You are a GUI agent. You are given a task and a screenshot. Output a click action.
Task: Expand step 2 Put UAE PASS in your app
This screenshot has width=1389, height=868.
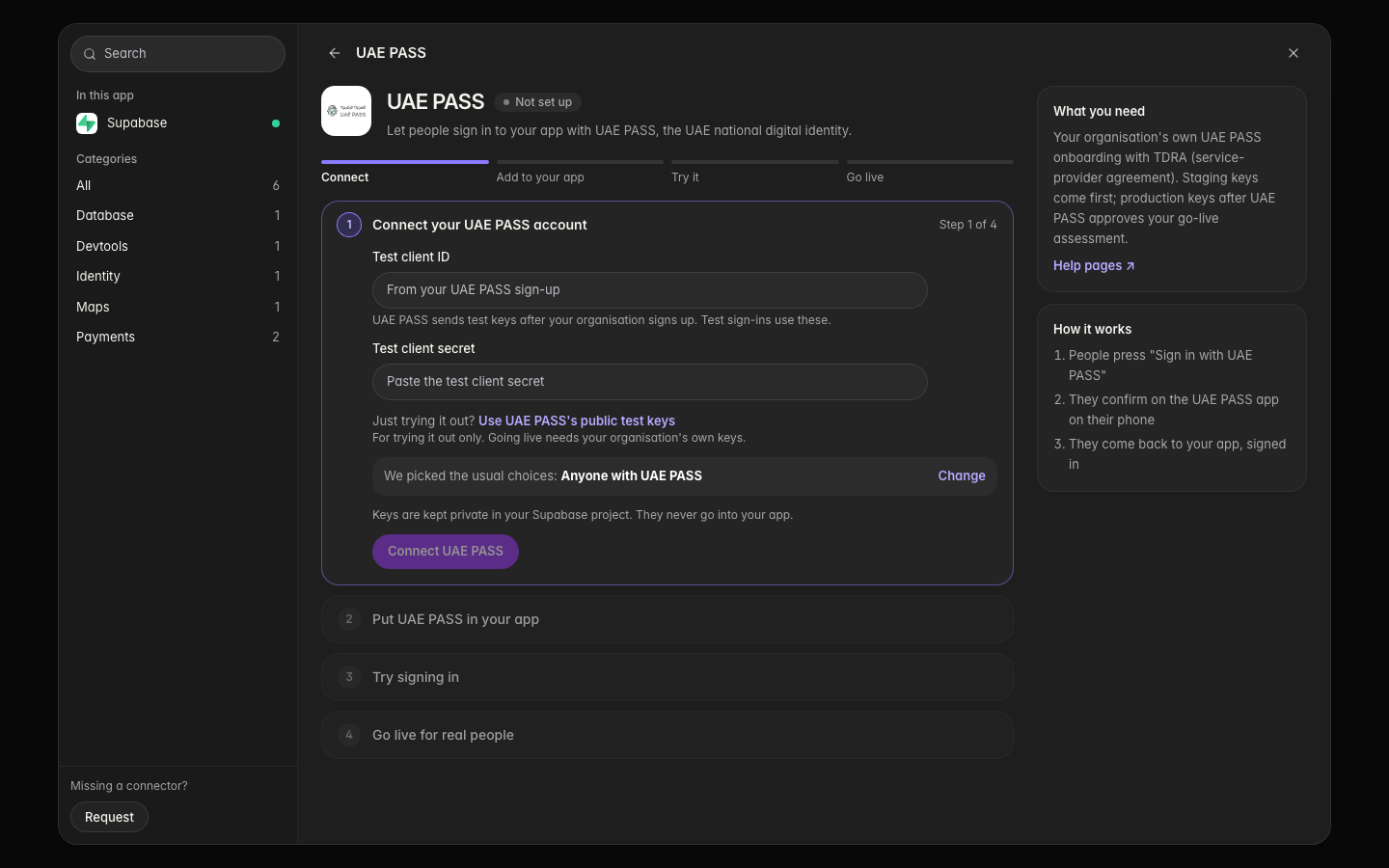[x=667, y=619]
